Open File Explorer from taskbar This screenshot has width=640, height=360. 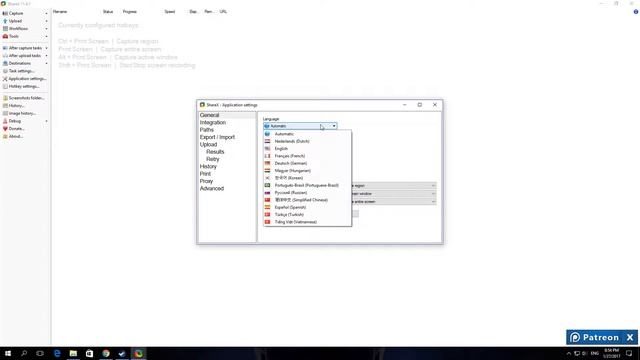pyautogui.click(x=73, y=353)
